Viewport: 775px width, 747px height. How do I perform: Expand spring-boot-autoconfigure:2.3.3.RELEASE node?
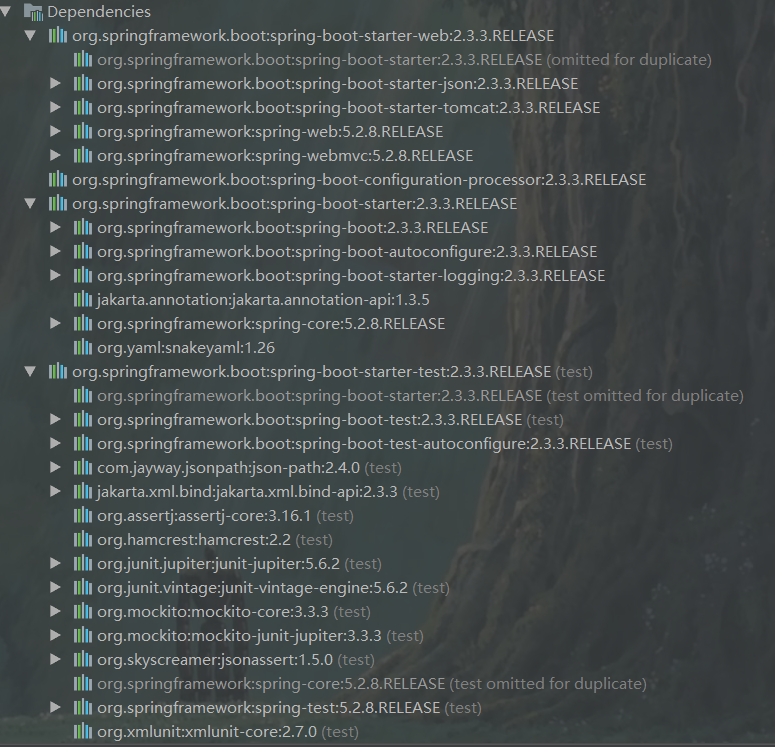pos(55,252)
